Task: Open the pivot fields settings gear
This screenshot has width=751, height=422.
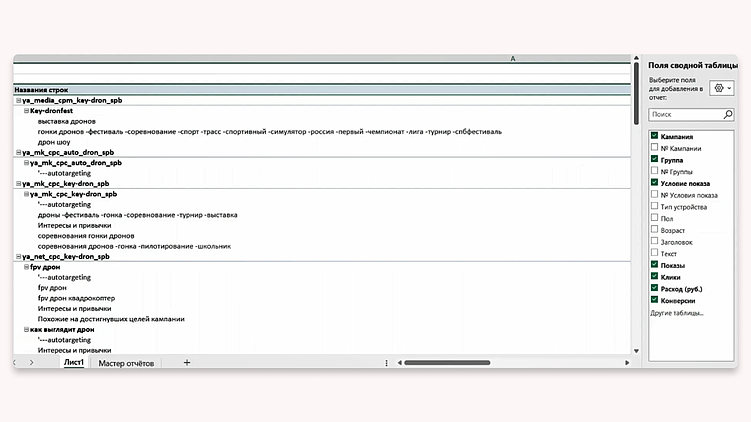Action: coord(722,88)
